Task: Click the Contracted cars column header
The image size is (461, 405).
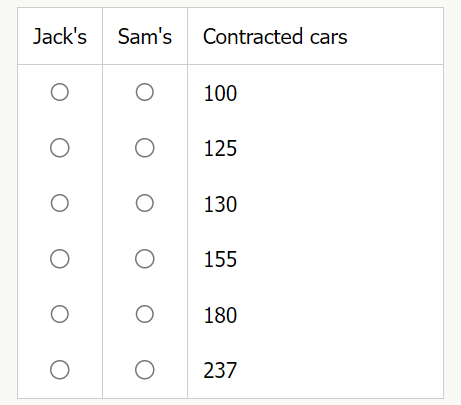Action: point(275,36)
